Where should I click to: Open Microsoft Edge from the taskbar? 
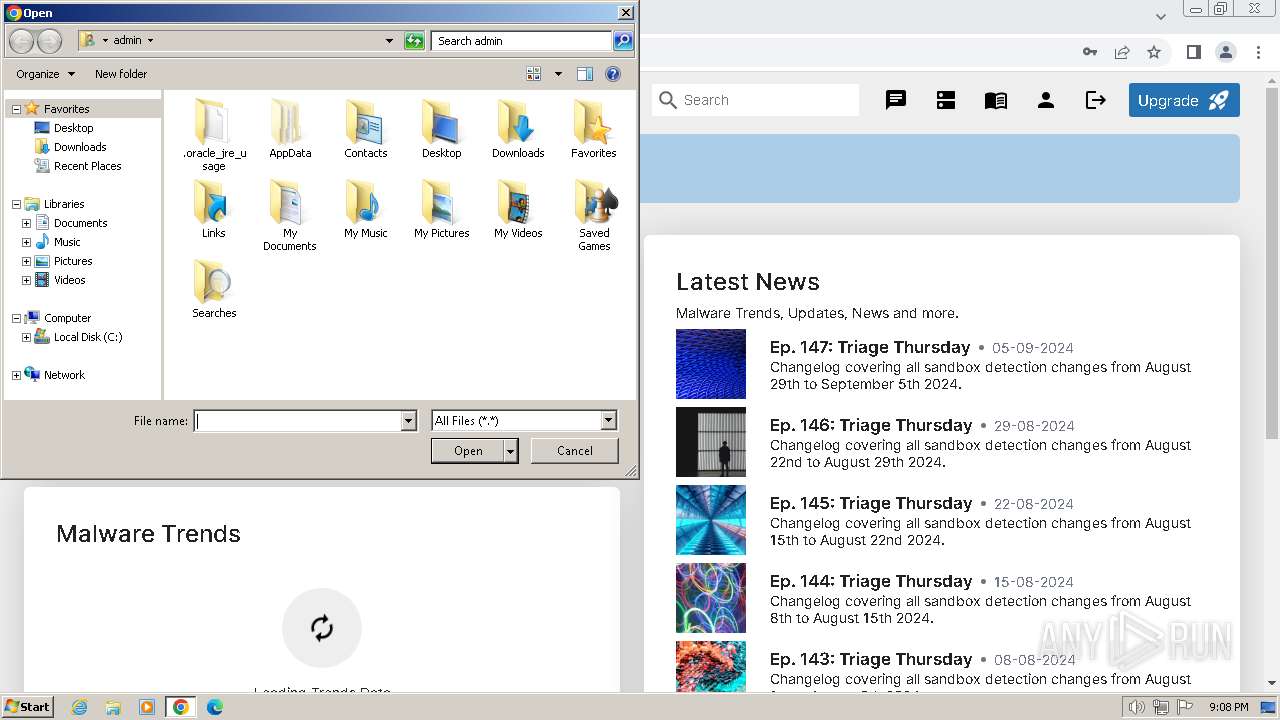[215, 707]
